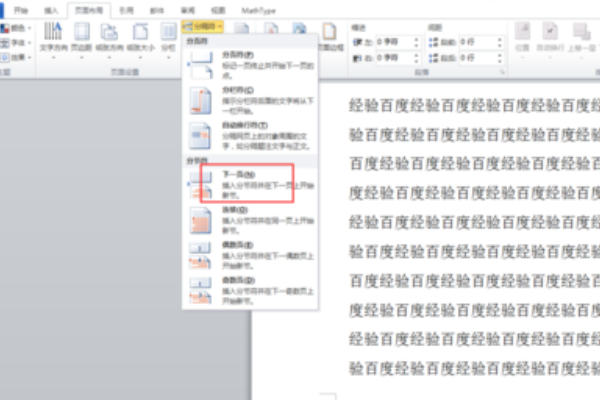The width and height of the screenshot is (600, 400).
Task: Open the 开始 (Home) ribbon tab
Action: click(x=21, y=10)
